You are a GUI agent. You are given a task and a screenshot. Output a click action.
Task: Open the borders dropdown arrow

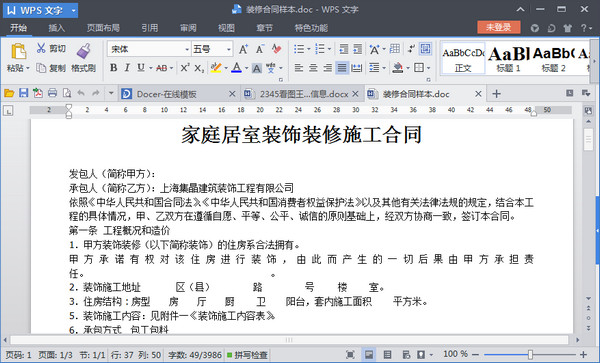pos(429,68)
